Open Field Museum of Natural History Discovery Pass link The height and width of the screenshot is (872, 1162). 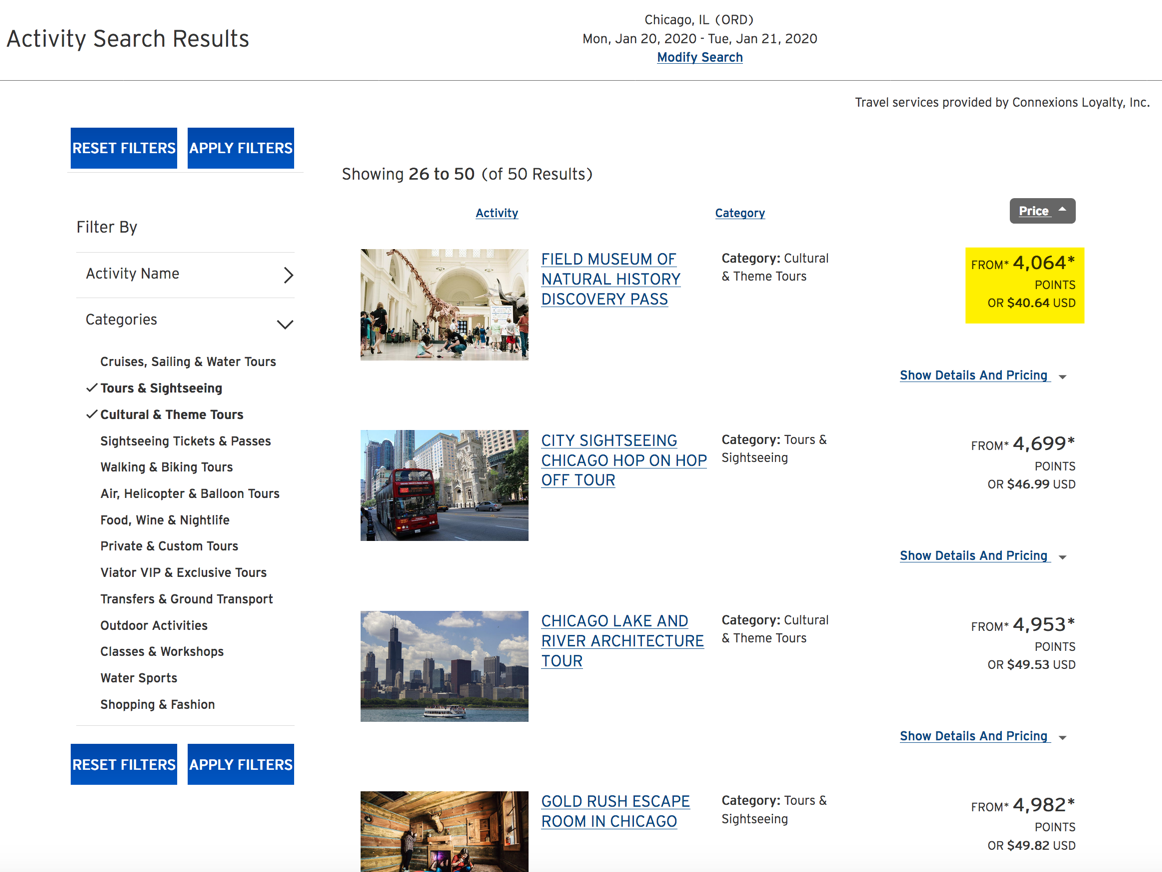[611, 279]
